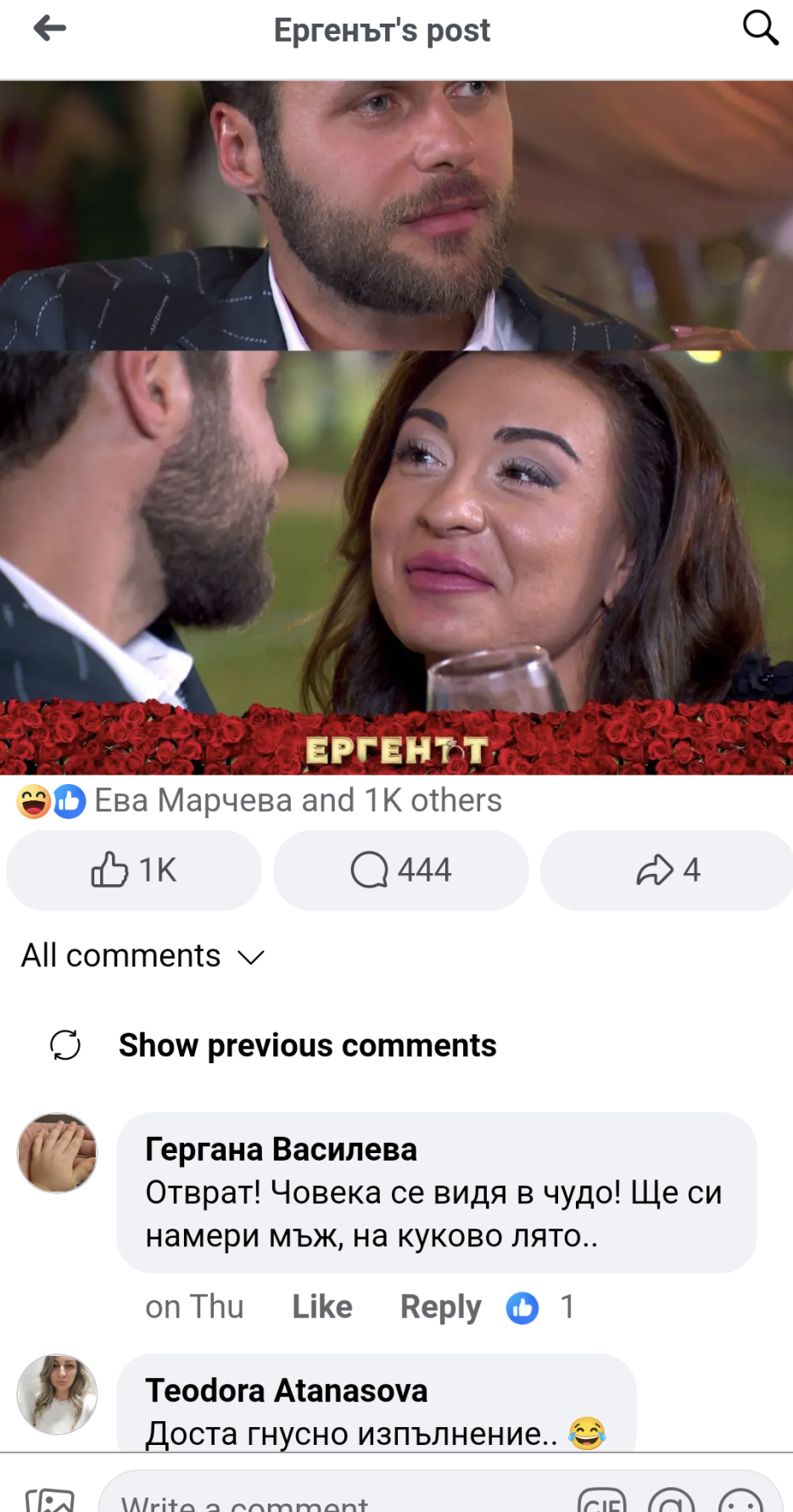Click the refresh icon beside previous comments

tap(65, 1045)
